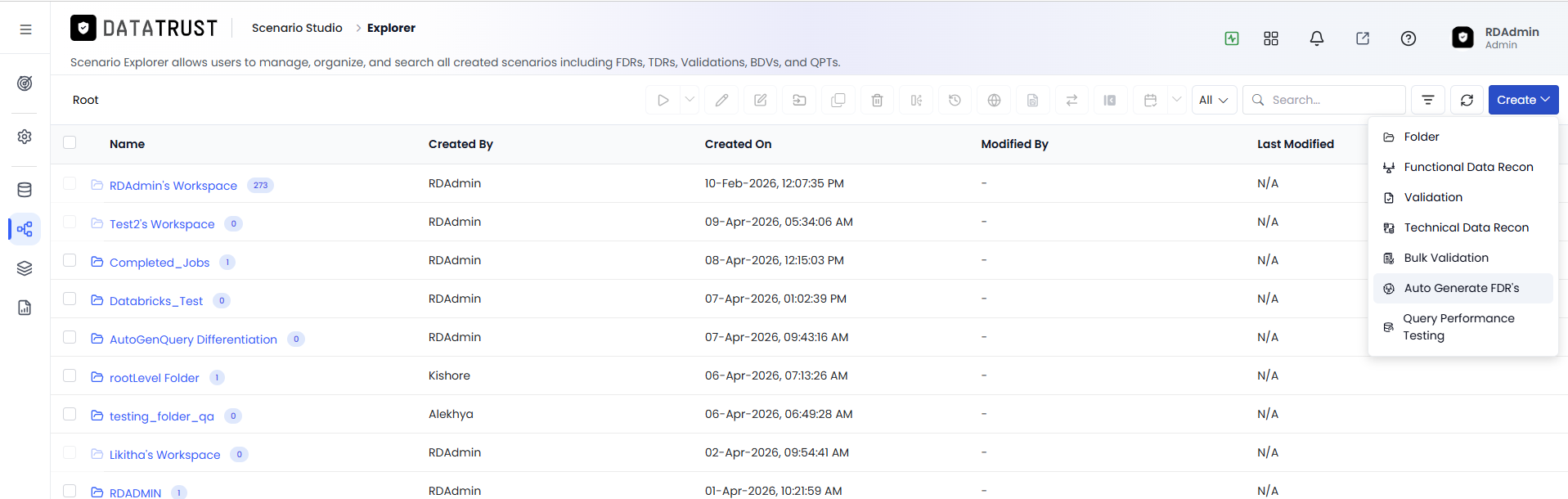The image size is (1568, 499).
Task: Check the box for Completed_Jobs row
Action: point(70,260)
